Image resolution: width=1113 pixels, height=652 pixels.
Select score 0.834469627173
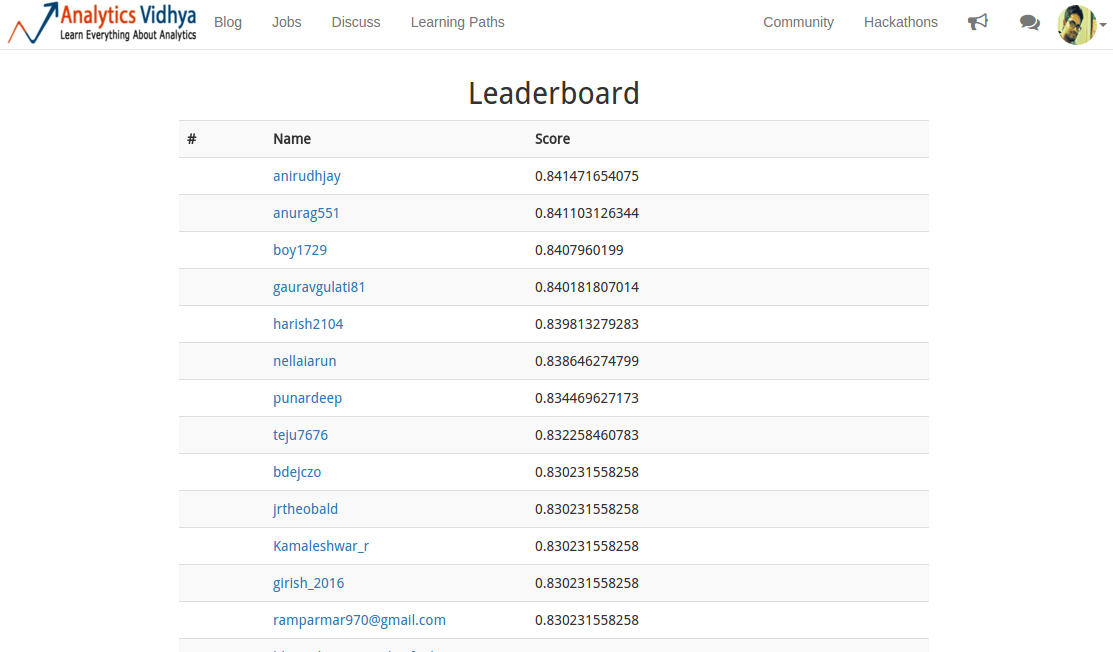pos(587,398)
